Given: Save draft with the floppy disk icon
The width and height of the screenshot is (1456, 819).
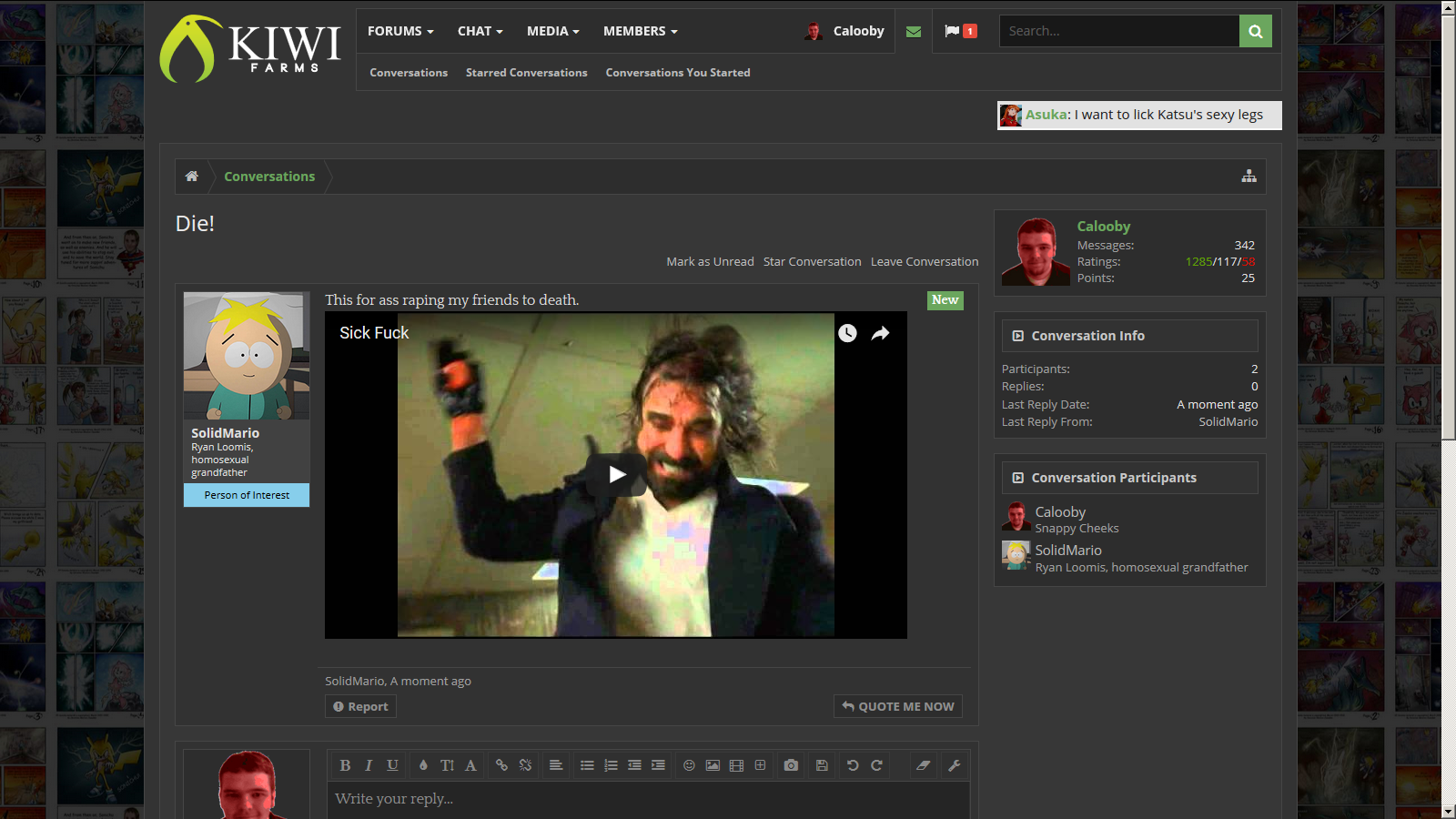Looking at the screenshot, I should coord(822,765).
